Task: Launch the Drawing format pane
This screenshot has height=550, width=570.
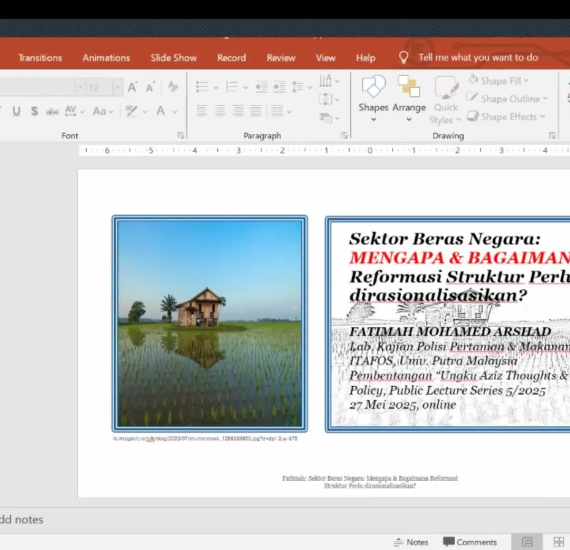Action: [x=552, y=136]
